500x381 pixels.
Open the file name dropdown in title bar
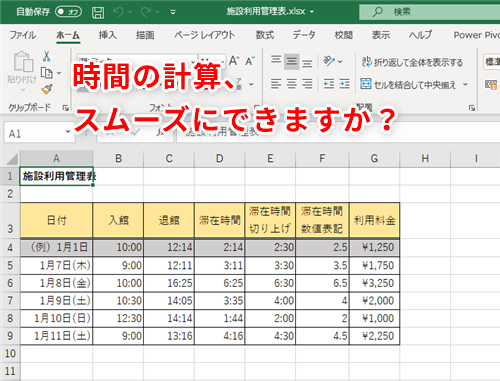point(311,12)
